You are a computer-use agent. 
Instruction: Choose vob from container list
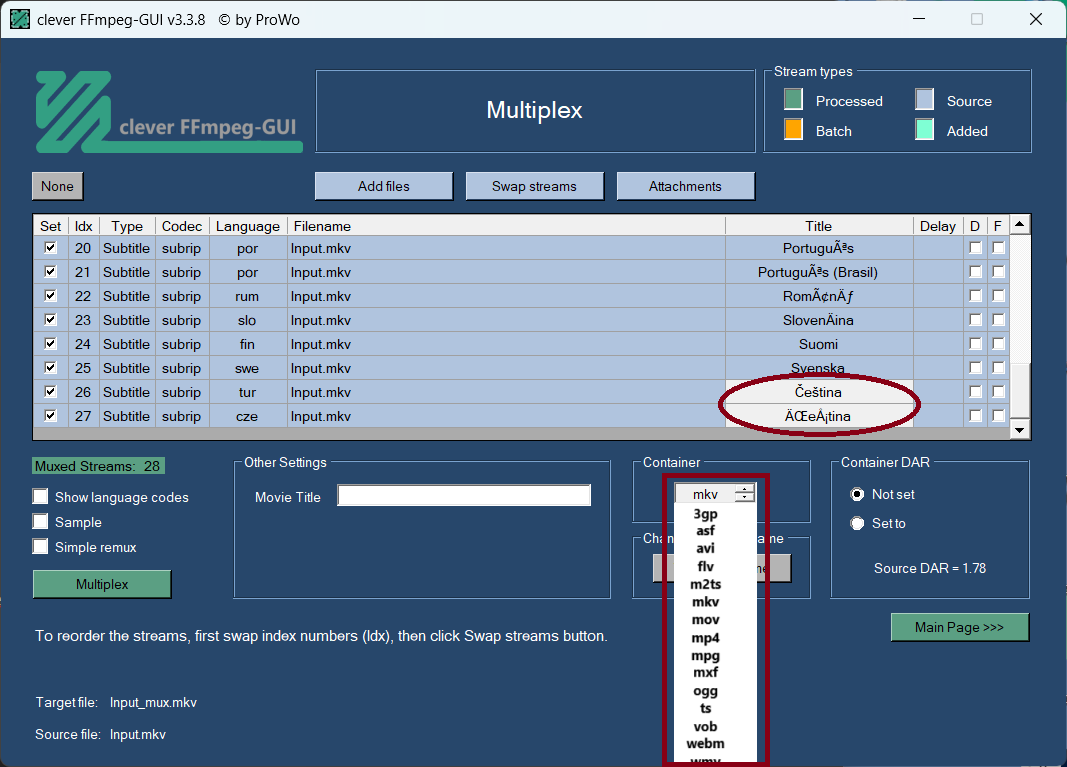tap(706, 726)
